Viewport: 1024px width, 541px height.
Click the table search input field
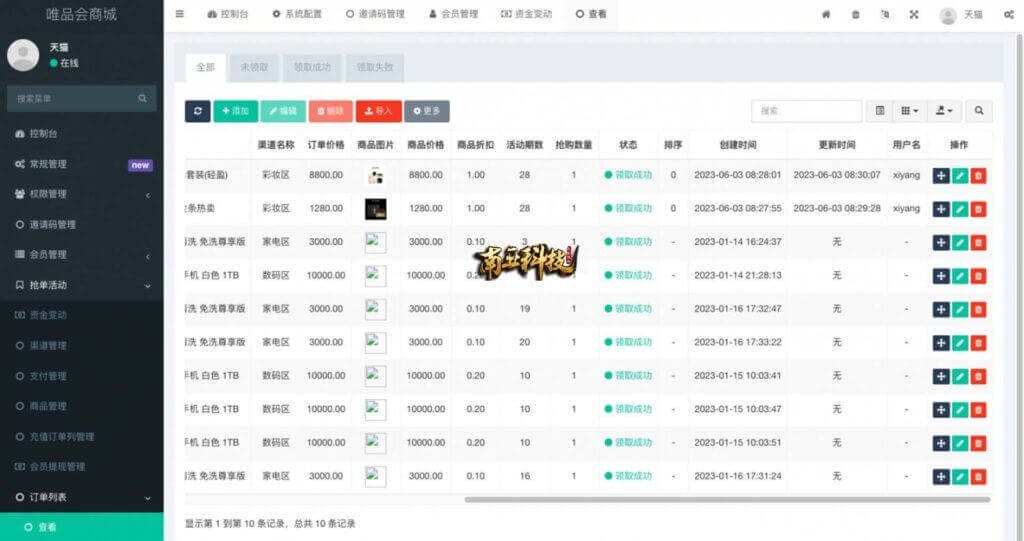(x=806, y=111)
